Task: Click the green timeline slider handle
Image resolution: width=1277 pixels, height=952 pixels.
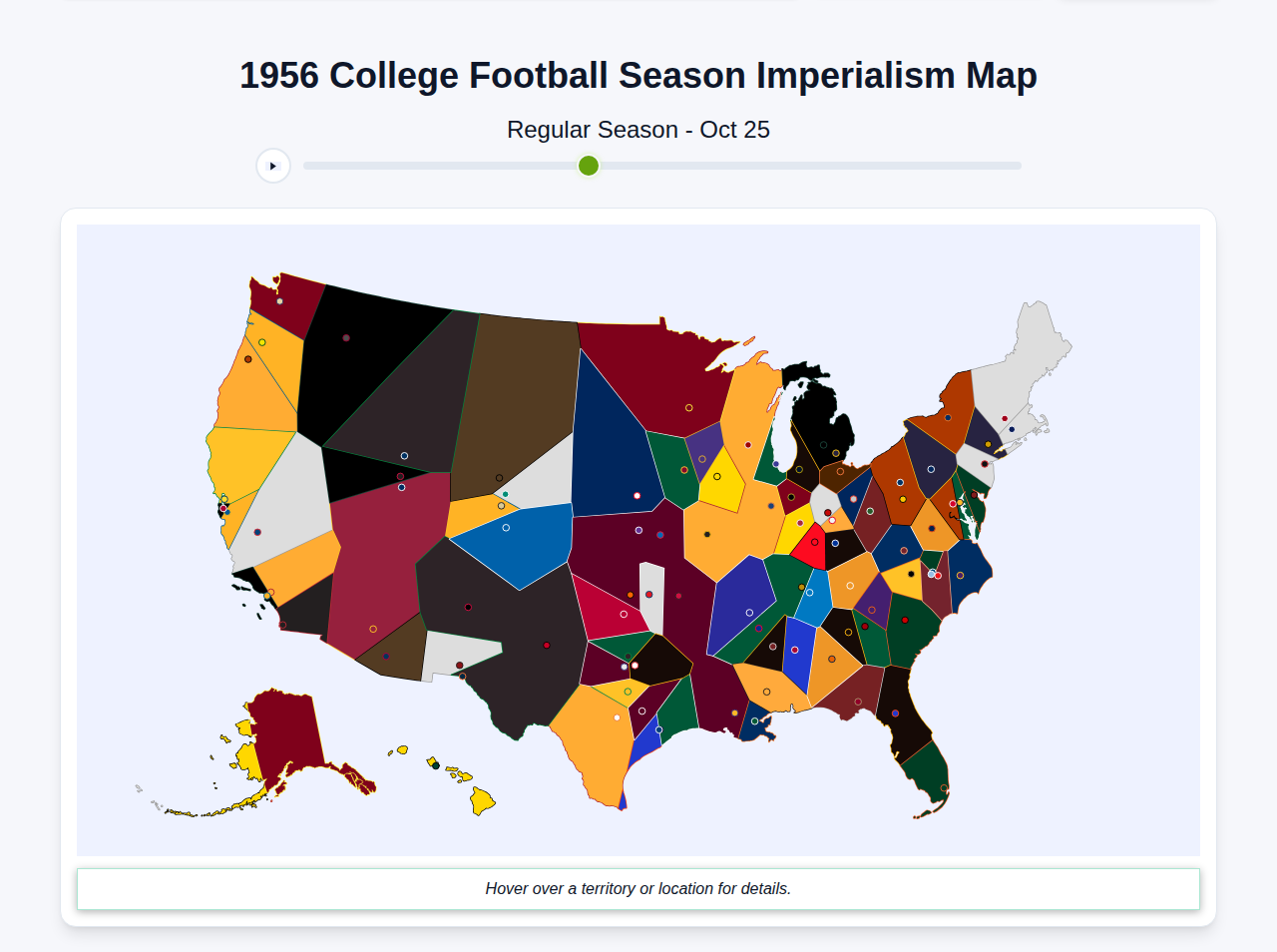Action: coord(588,166)
